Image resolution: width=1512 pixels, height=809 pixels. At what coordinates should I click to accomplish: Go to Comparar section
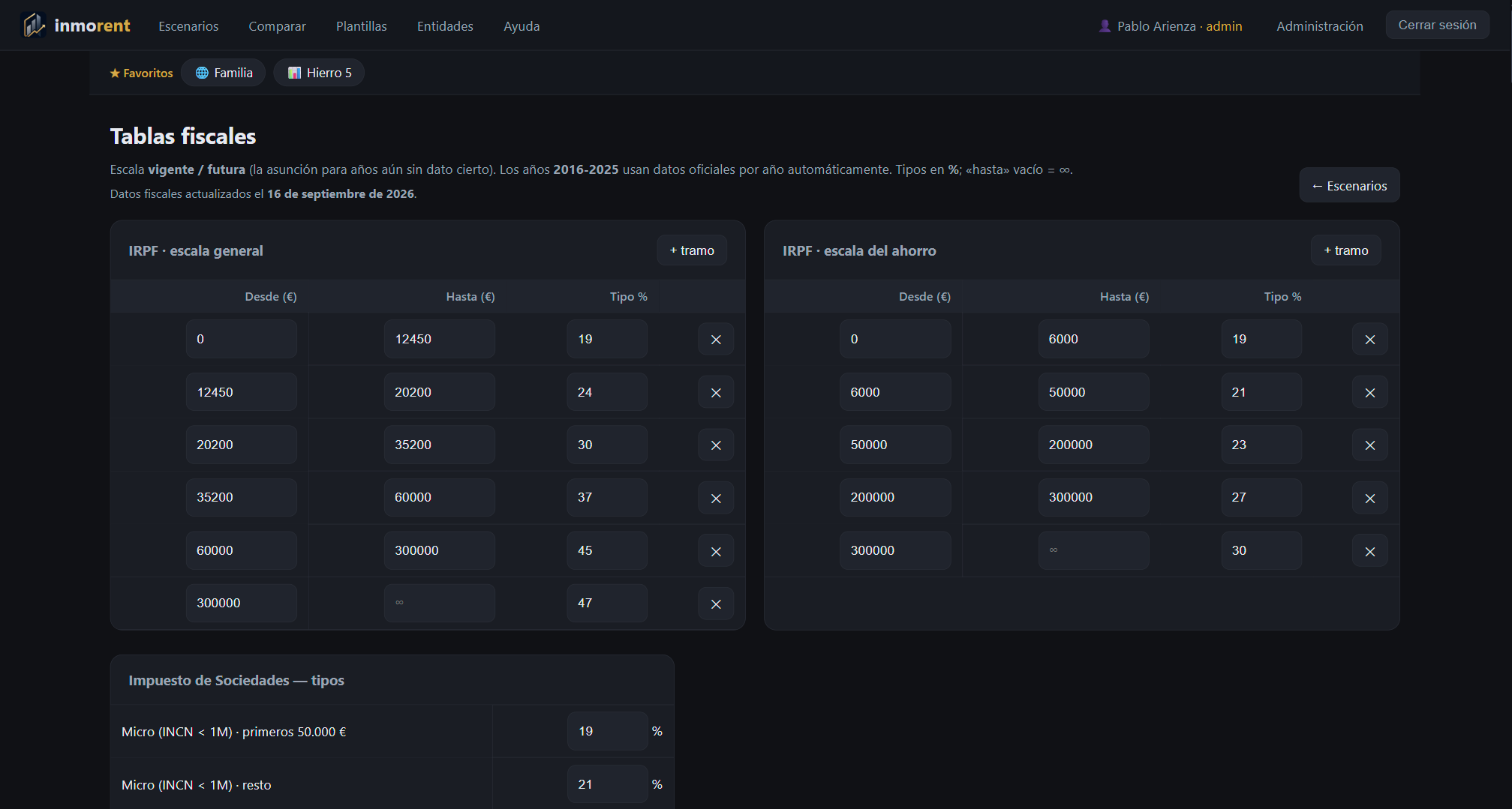(277, 26)
